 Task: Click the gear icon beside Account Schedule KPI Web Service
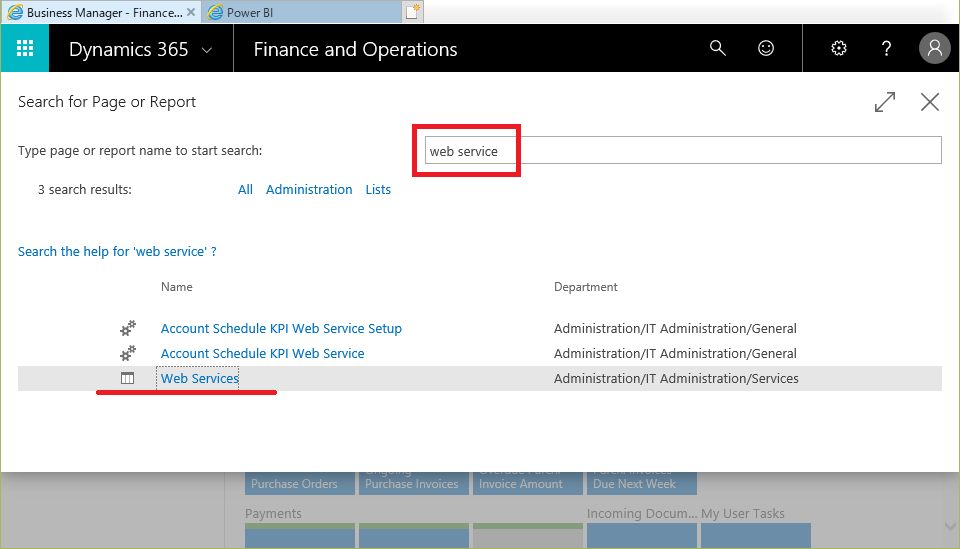pos(127,353)
